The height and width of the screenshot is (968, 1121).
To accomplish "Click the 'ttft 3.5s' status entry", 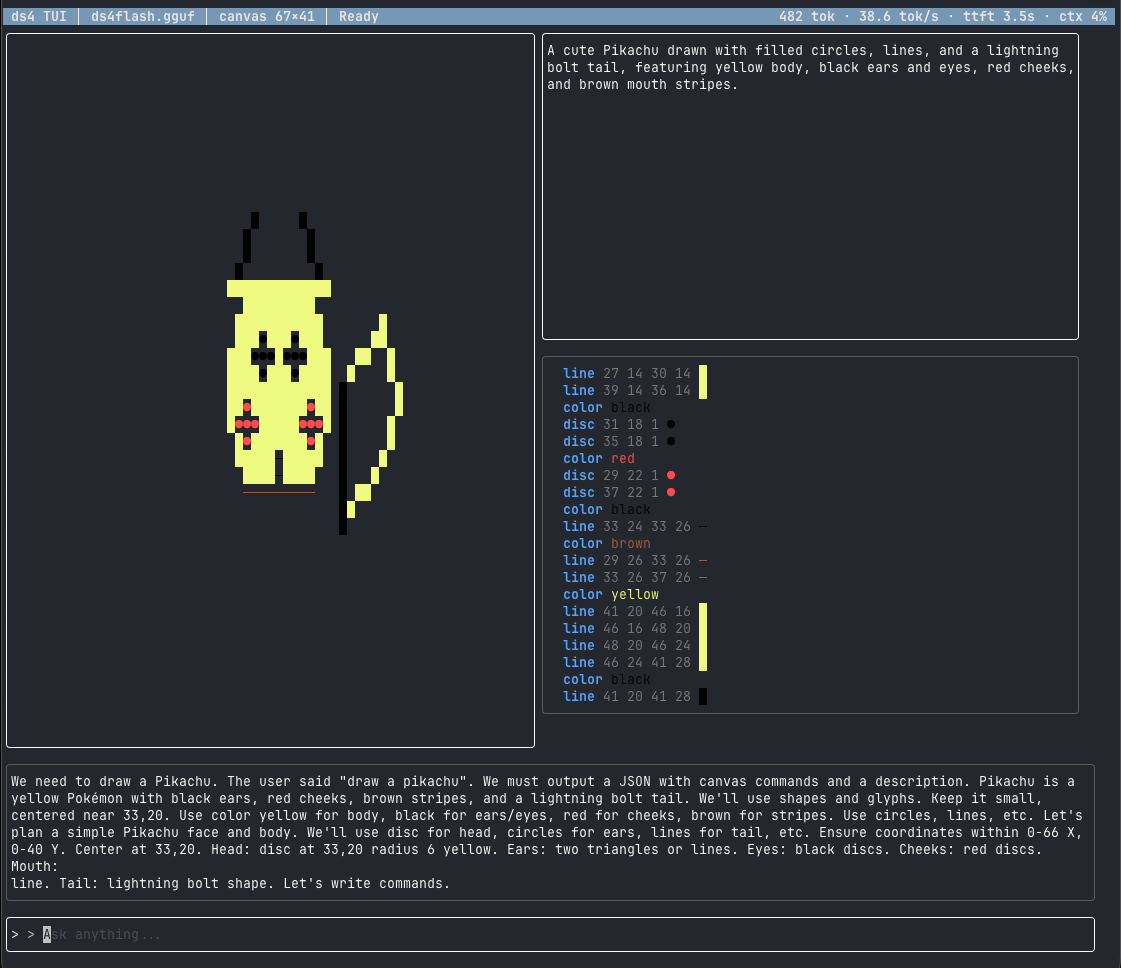I will click(998, 16).
